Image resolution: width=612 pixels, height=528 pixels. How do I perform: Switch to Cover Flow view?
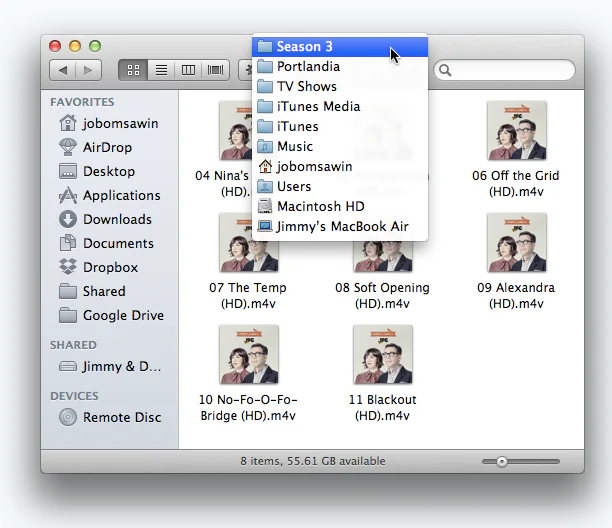pyautogui.click(x=215, y=70)
